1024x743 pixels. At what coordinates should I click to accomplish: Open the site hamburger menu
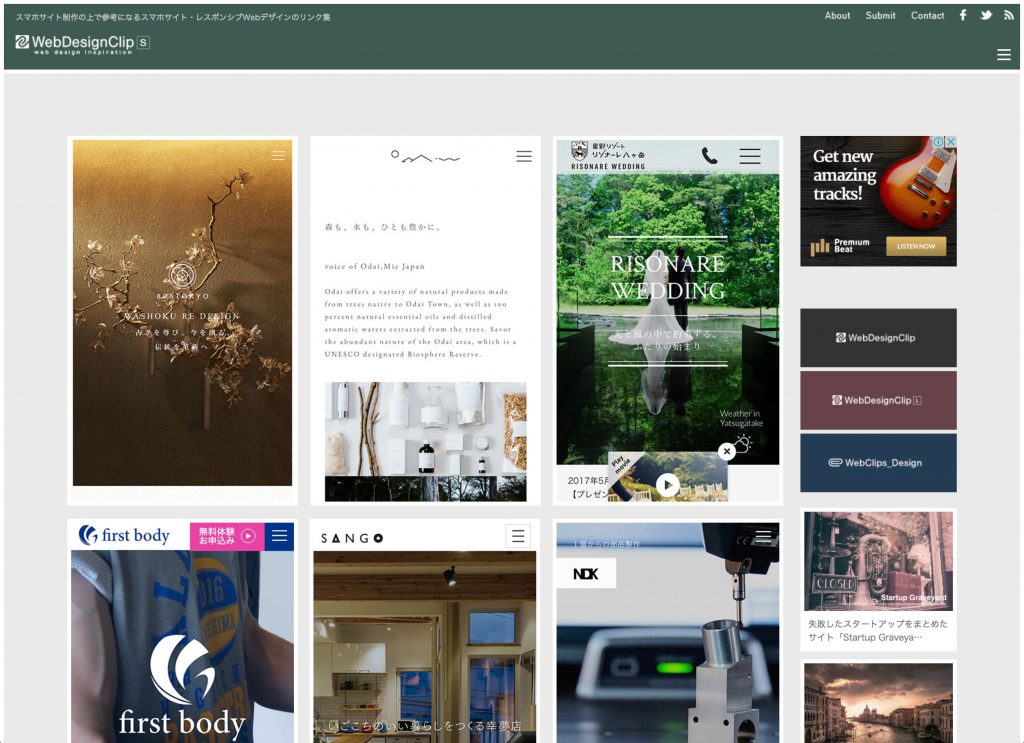[1004, 55]
